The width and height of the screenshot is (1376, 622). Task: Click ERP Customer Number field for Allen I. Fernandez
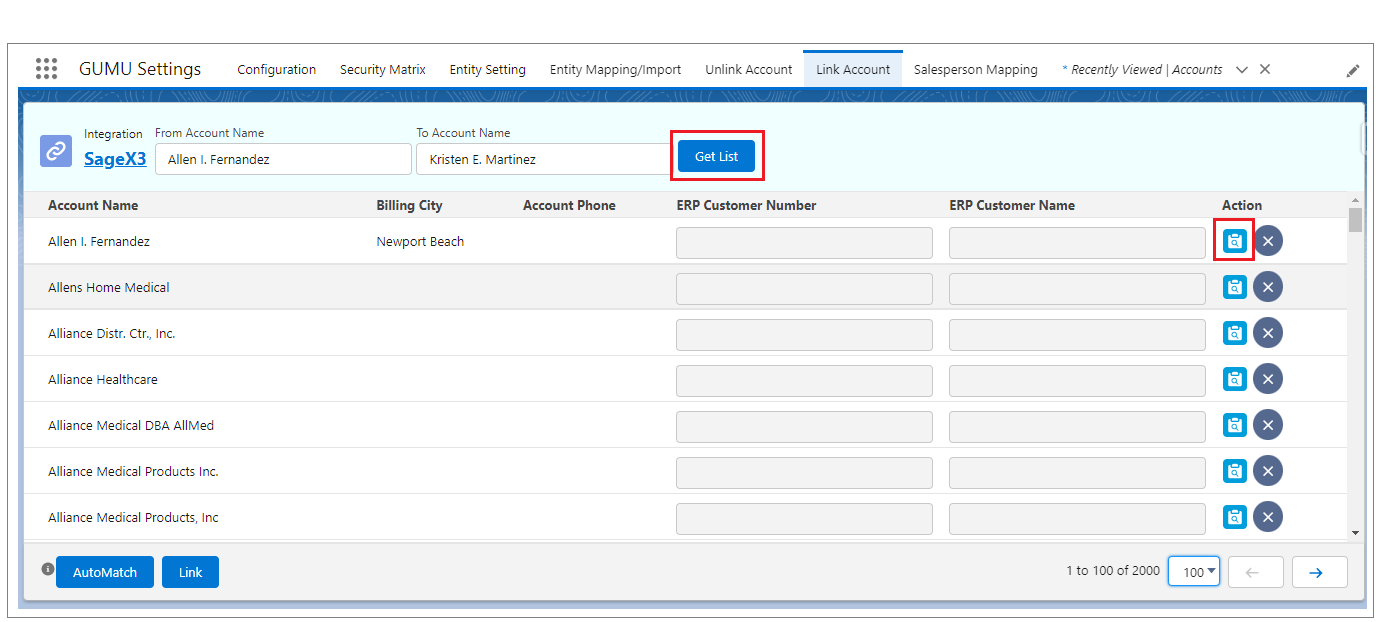pos(804,243)
